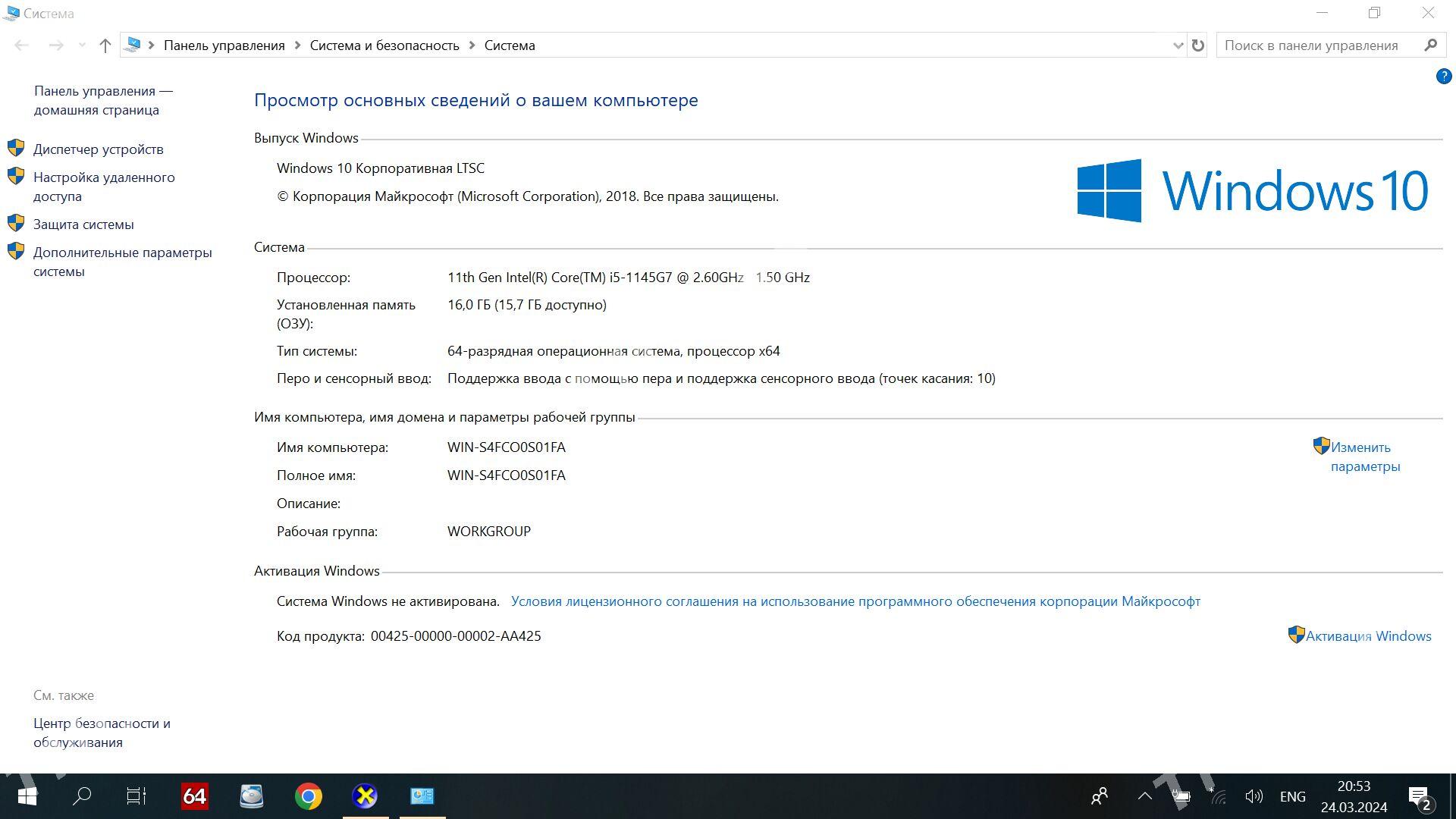Expand the chevron after Панель управления breadcrumb
The image size is (1456, 819).
(x=297, y=45)
